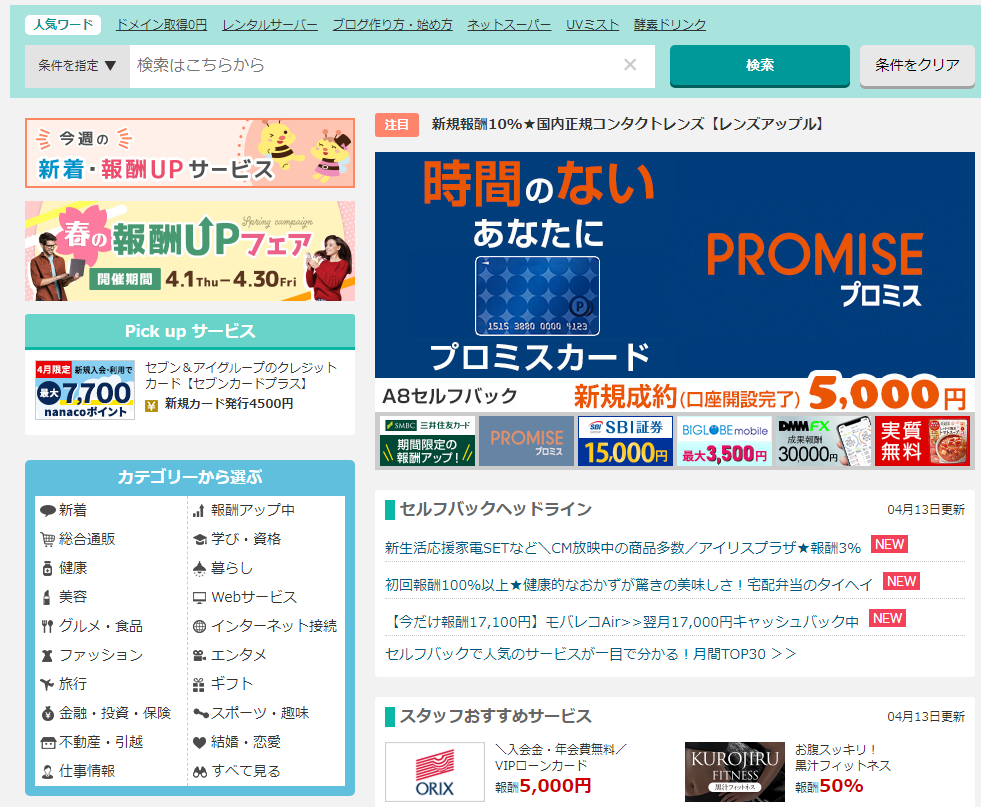Screen dimensions: 981x807
Task: Click the 条件をクリア button
Action: [x=917, y=65]
